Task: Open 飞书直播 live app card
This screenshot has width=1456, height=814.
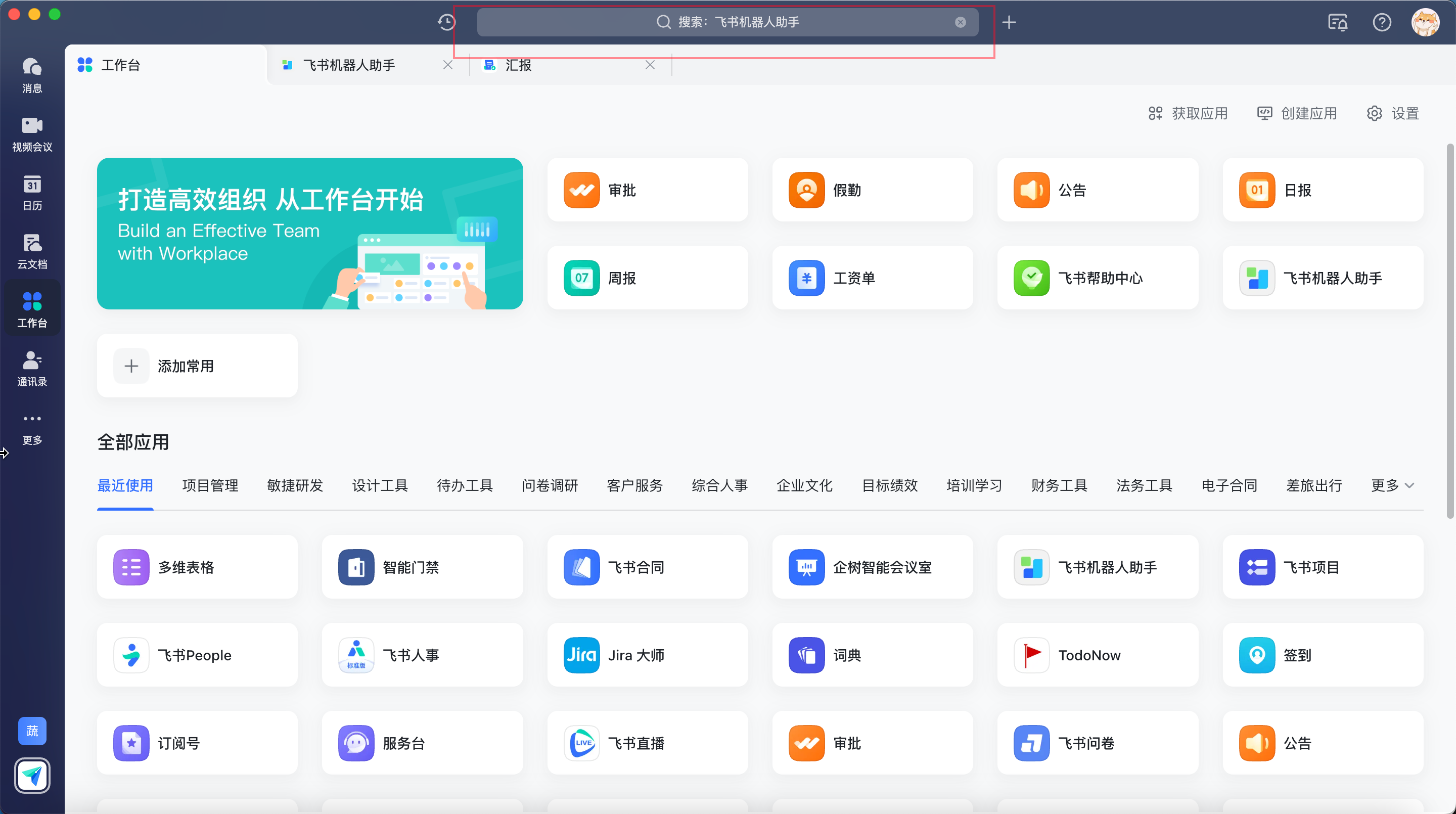Action: point(647,743)
